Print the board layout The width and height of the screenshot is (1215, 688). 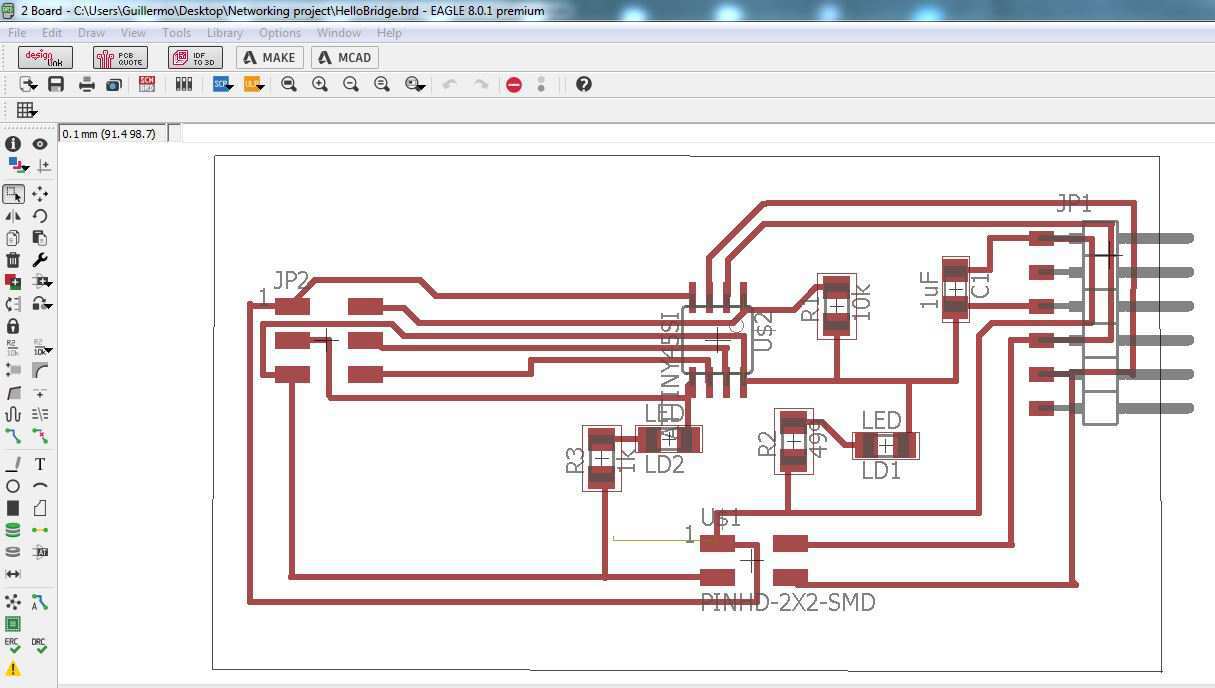pyautogui.click(x=87, y=85)
